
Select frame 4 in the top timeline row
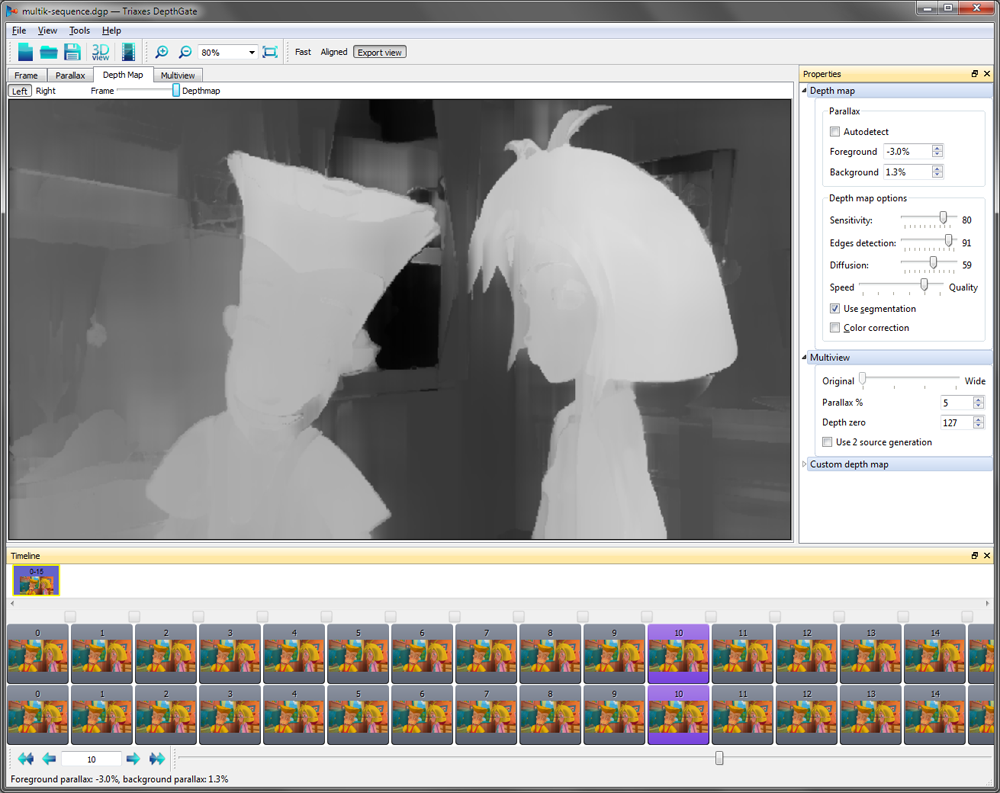pyautogui.click(x=294, y=653)
